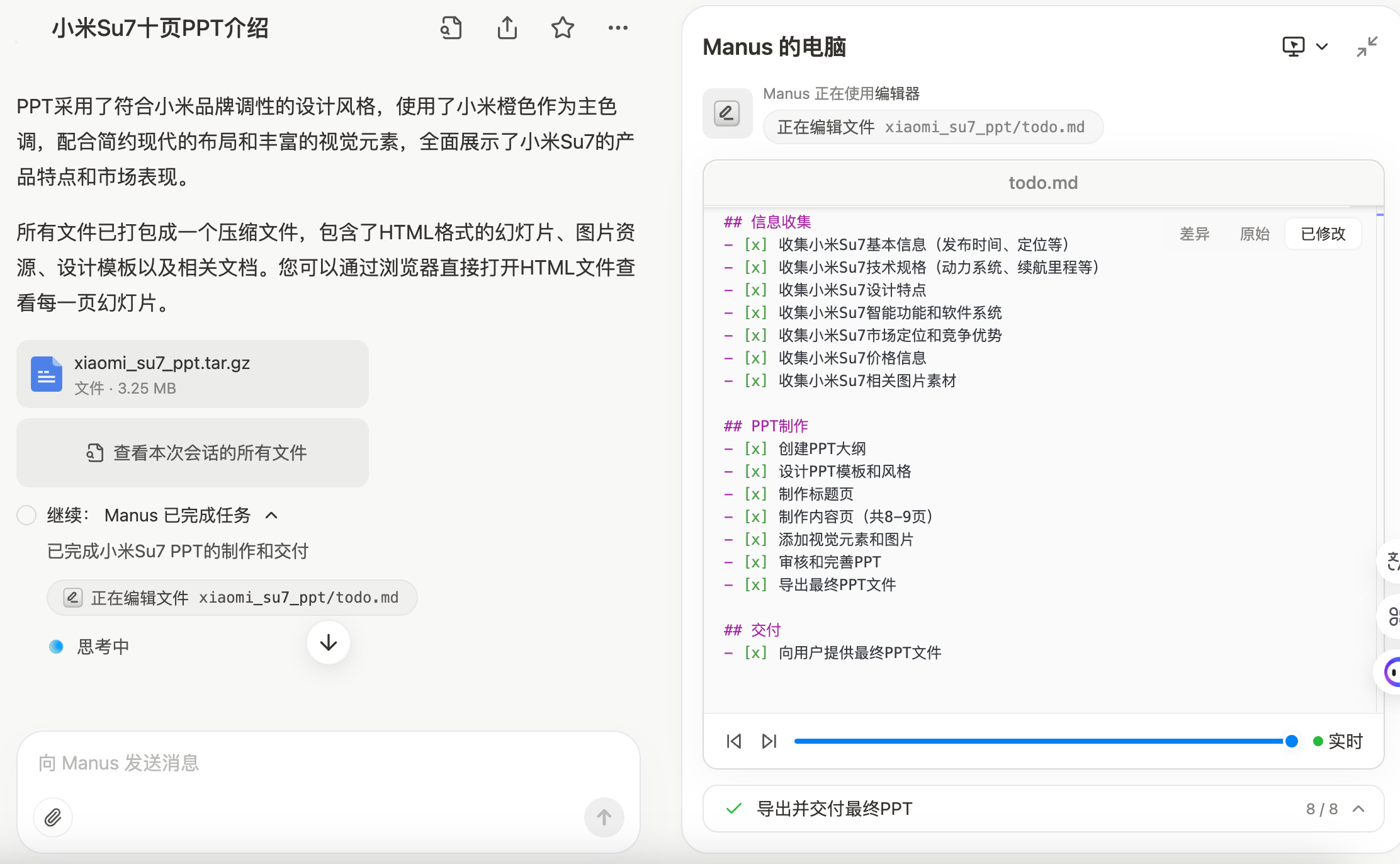Click the green checkmark next to 导出并交付最终PPT

[x=734, y=809]
